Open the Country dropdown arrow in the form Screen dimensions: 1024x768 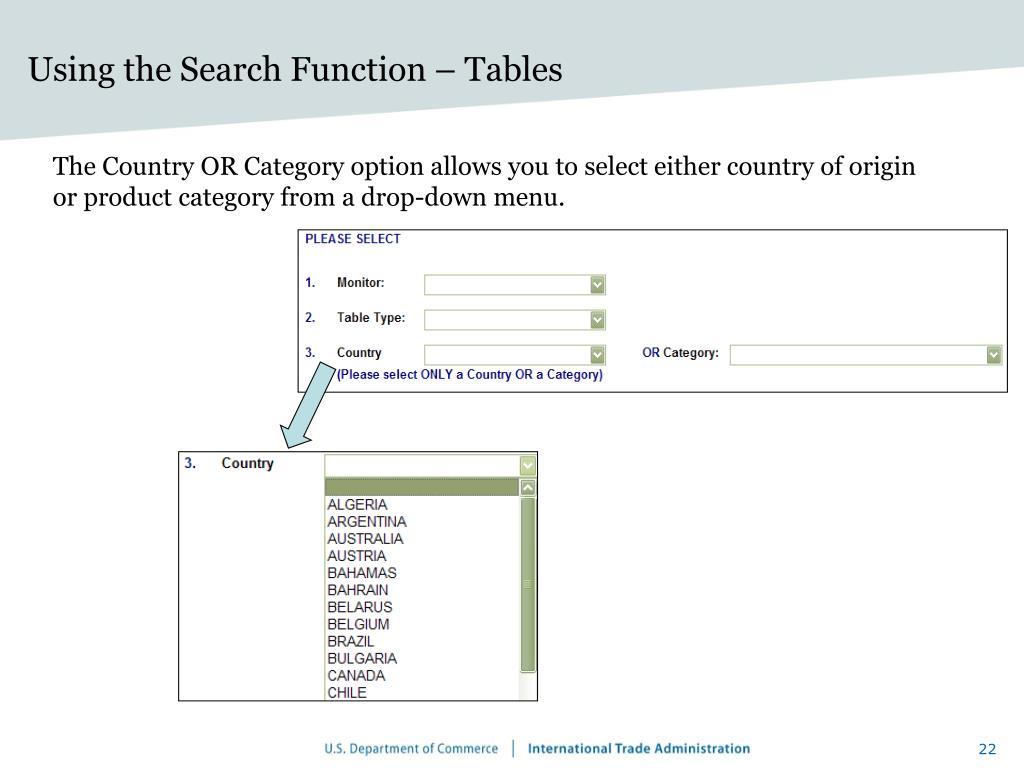pos(597,355)
